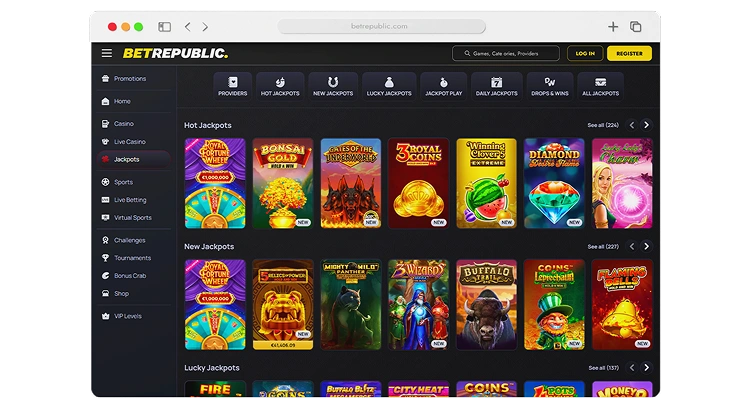Screen dimensions: 748x416
Task: Click the VIP Levels crown icon
Action: (105, 316)
